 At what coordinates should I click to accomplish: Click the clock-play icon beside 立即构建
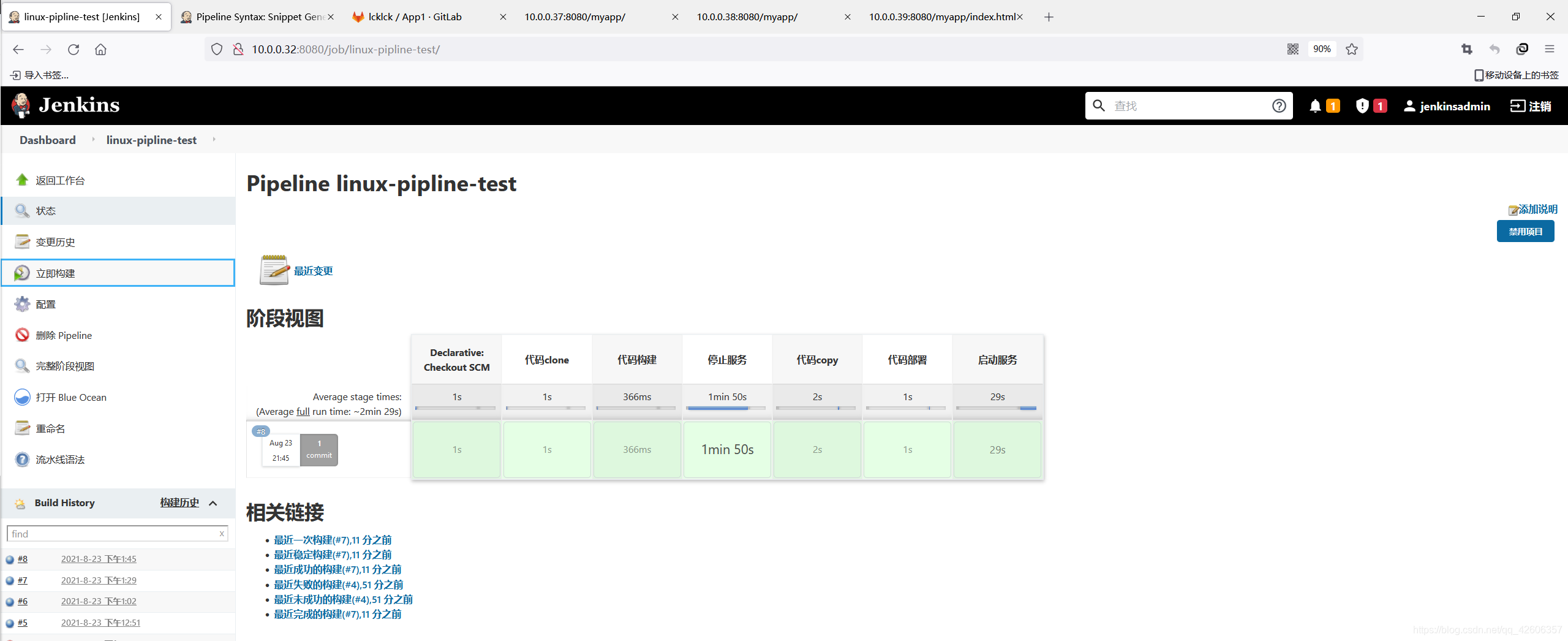[22, 273]
